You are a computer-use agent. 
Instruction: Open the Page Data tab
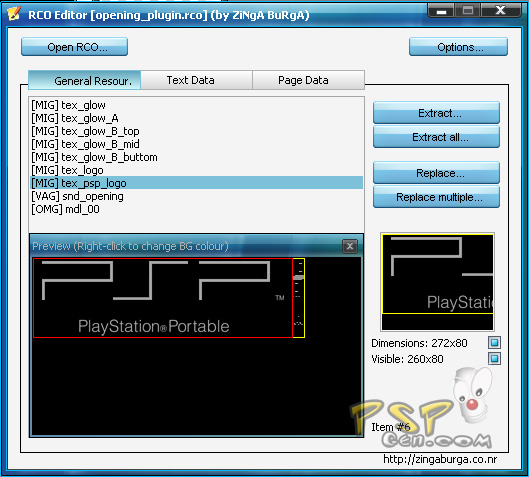[x=309, y=80]
